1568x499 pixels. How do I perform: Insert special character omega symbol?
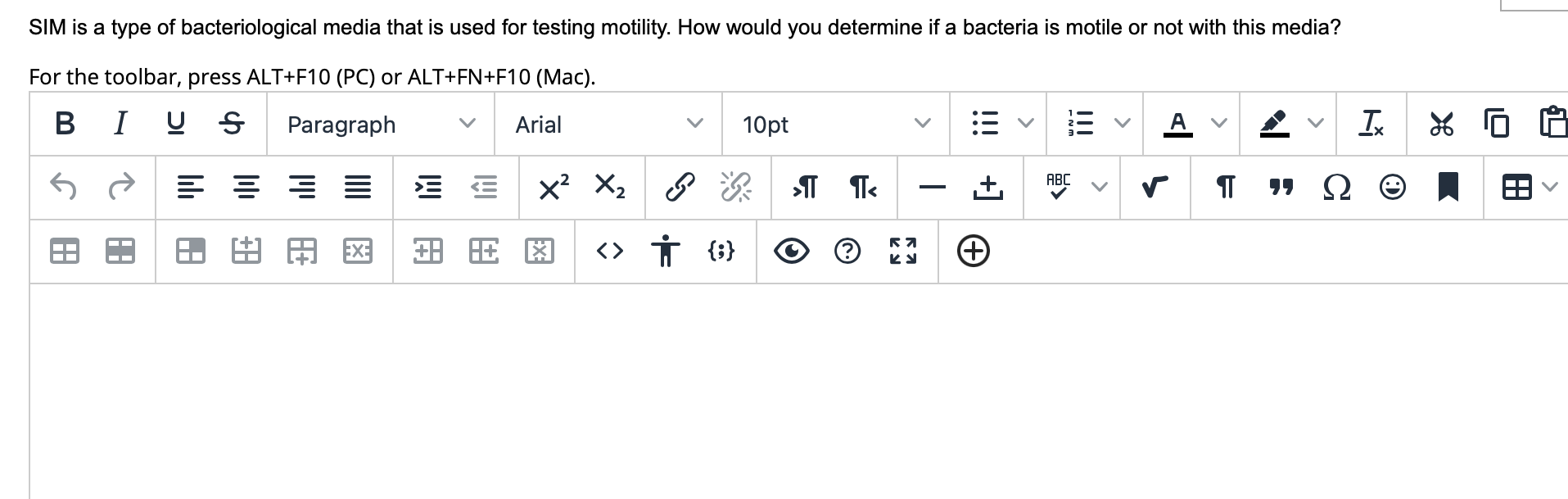[1337, 188]
